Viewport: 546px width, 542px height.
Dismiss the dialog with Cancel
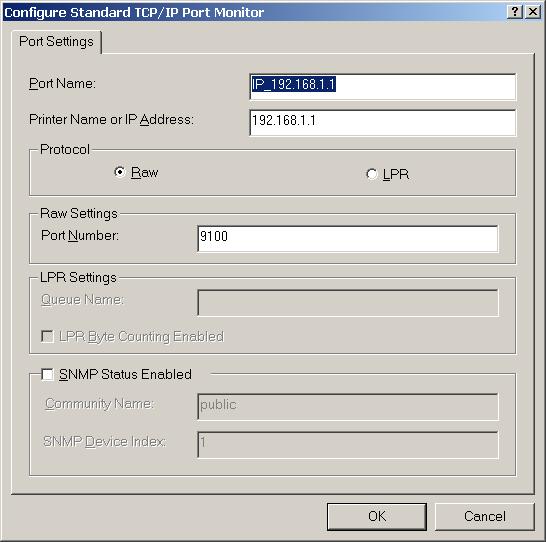(x=485, y=517)
